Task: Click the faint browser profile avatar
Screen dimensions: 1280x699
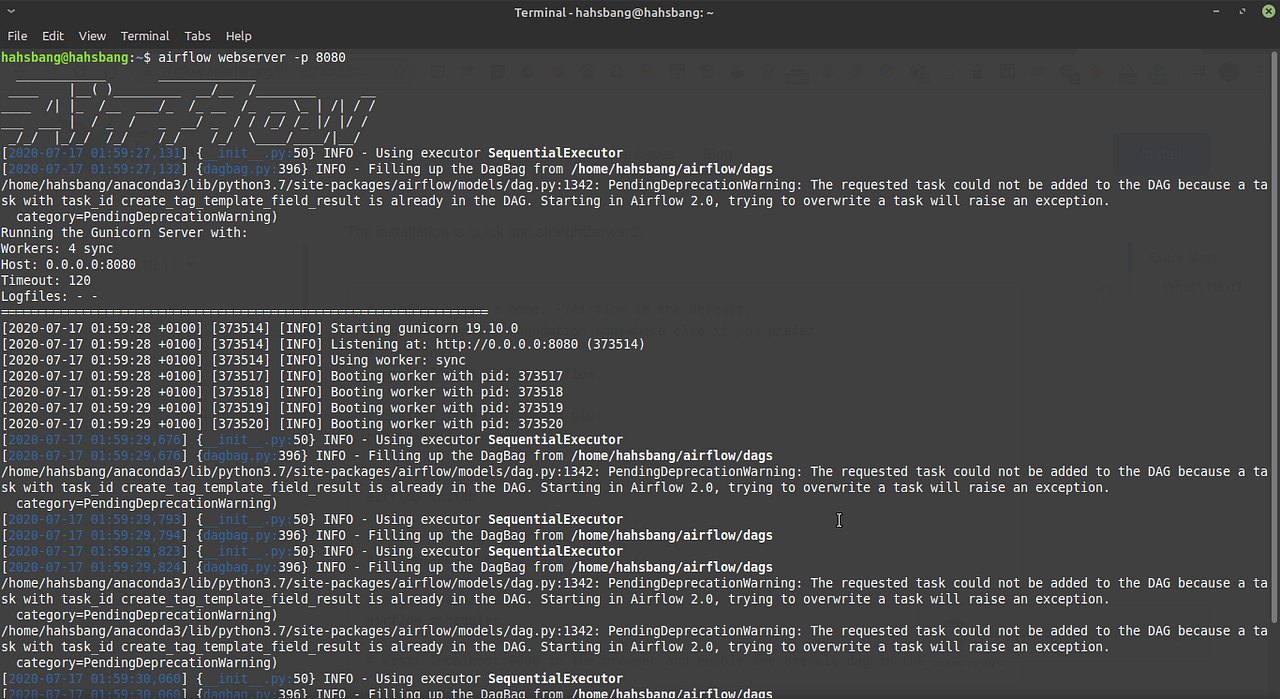Action: (1228, 72)
